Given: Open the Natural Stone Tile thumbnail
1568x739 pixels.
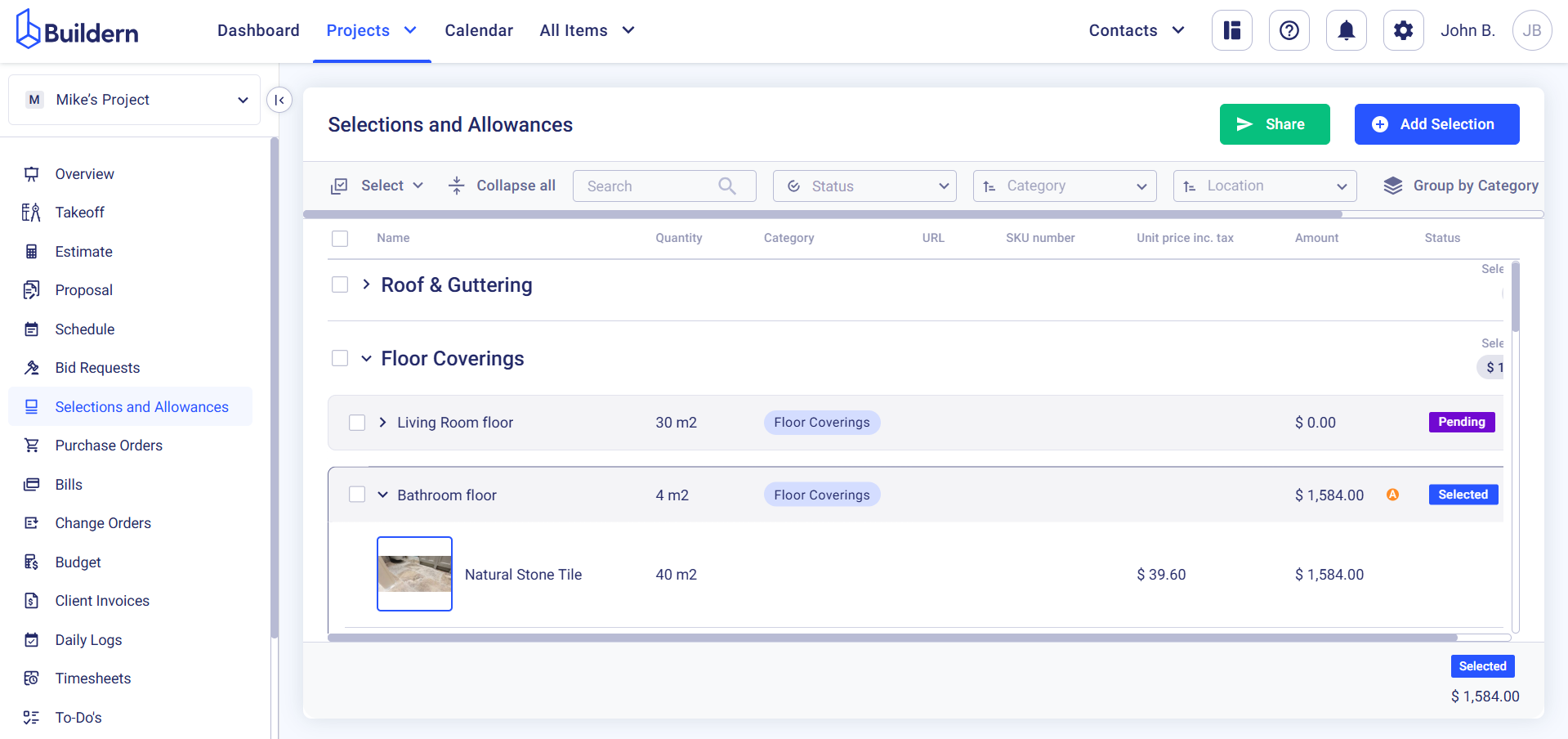Looking at the screenshot, I should pos(414,574).
